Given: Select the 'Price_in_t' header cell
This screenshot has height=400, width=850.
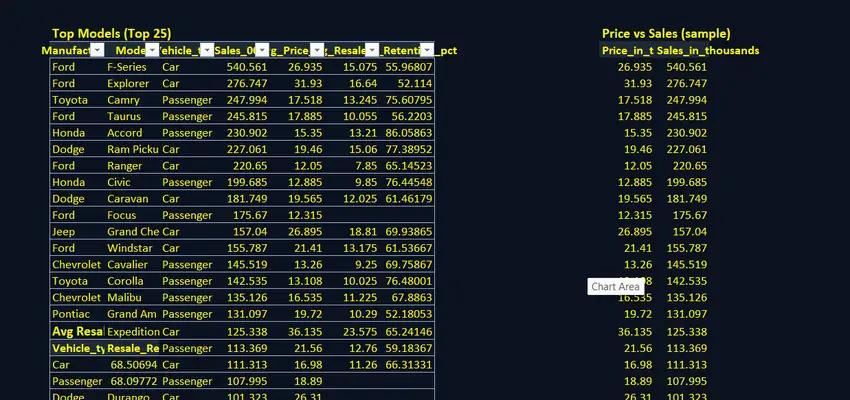Looking at the screenshot, I should click(x=628, y=50).
